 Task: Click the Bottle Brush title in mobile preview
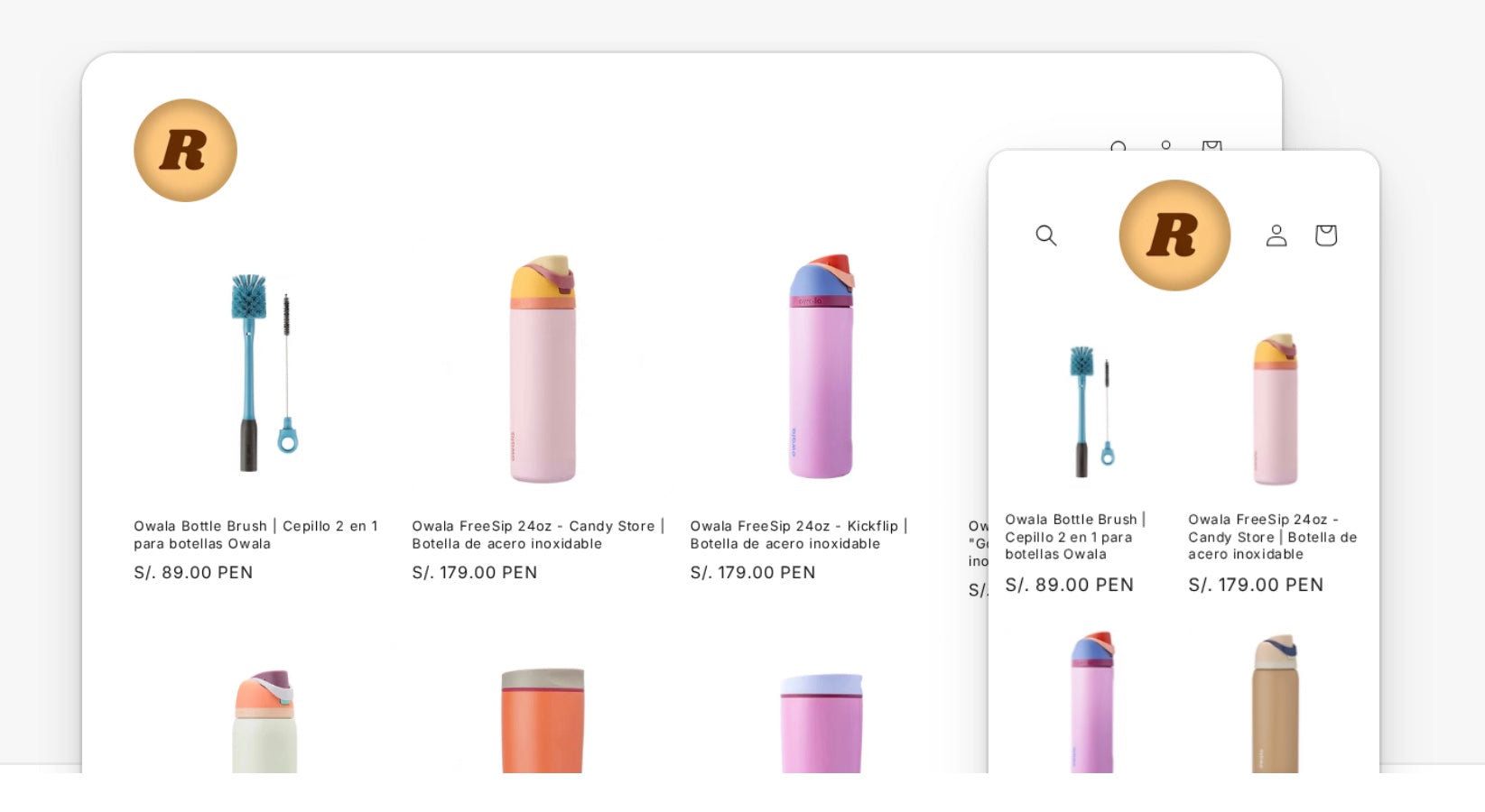[x=1075, y=537]
